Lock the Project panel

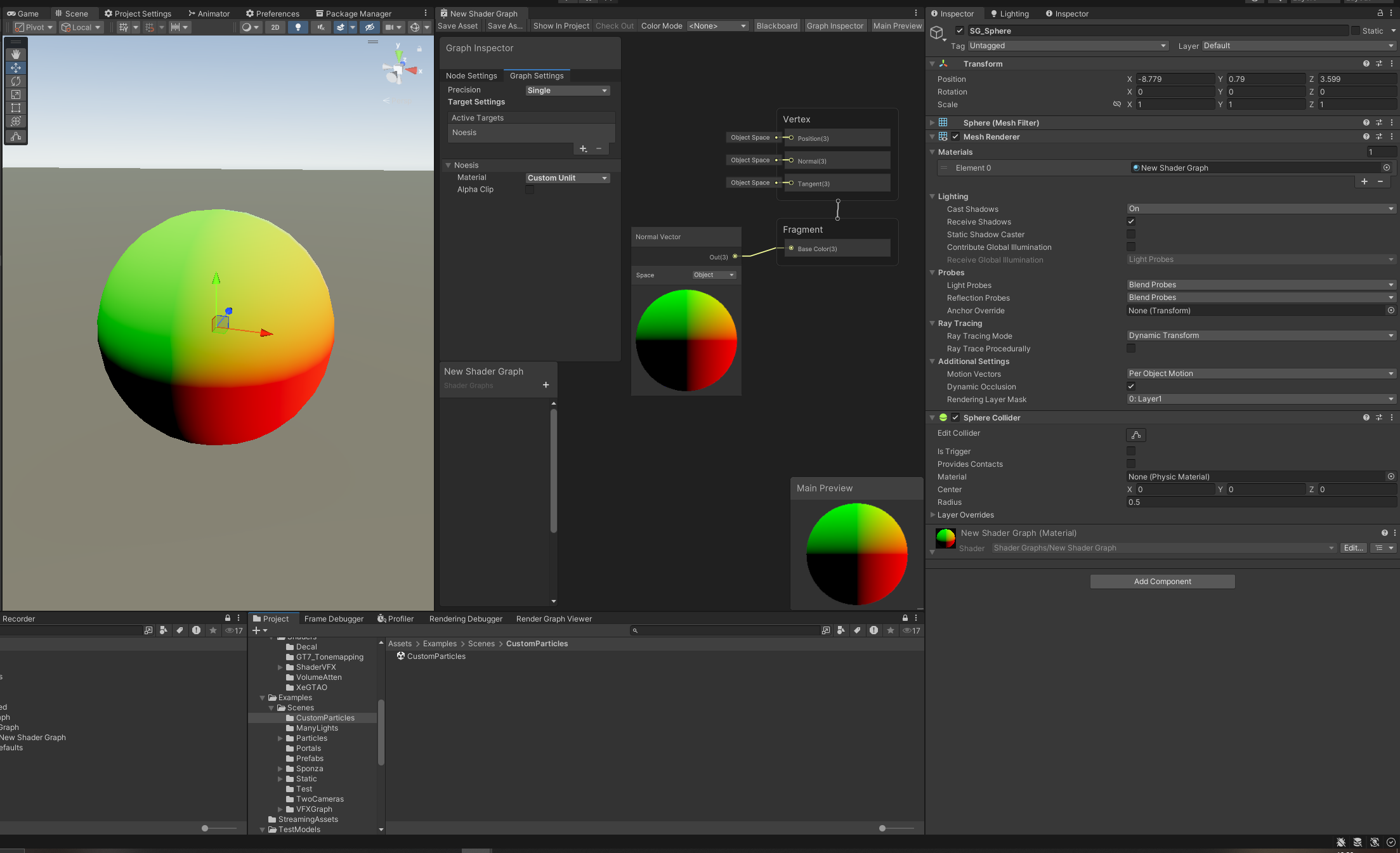tap(905, 618)
